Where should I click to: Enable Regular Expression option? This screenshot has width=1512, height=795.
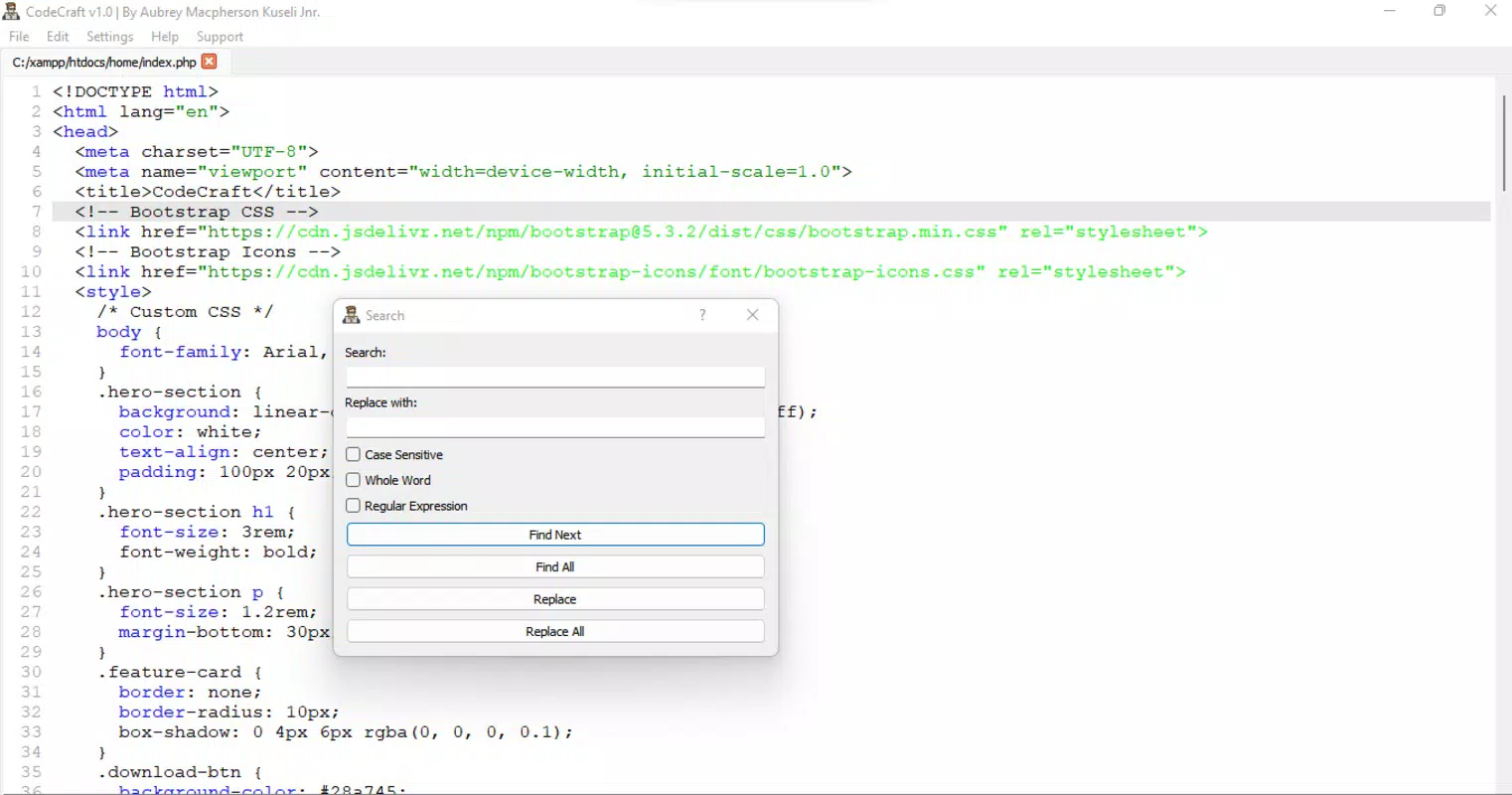pos(353,506)
